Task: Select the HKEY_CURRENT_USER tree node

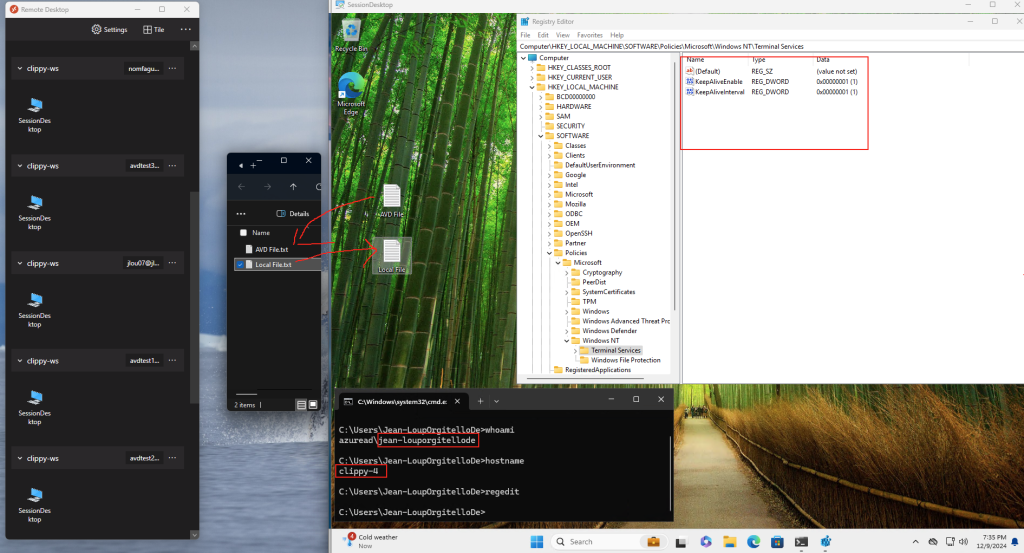Action: tap(579, 77)
